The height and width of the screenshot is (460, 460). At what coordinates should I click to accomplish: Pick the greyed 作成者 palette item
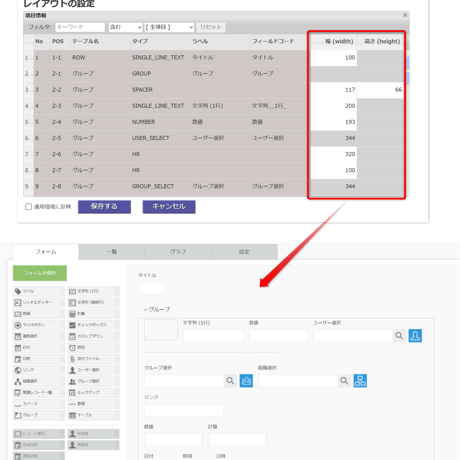pos(93,434)
